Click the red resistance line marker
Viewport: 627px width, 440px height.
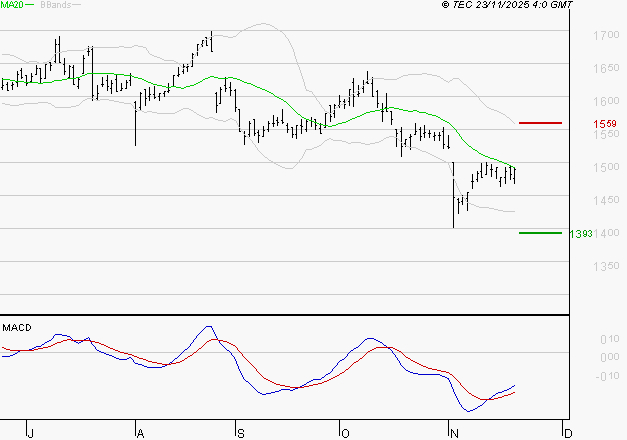pyautogui.click(x=540, y=123)
